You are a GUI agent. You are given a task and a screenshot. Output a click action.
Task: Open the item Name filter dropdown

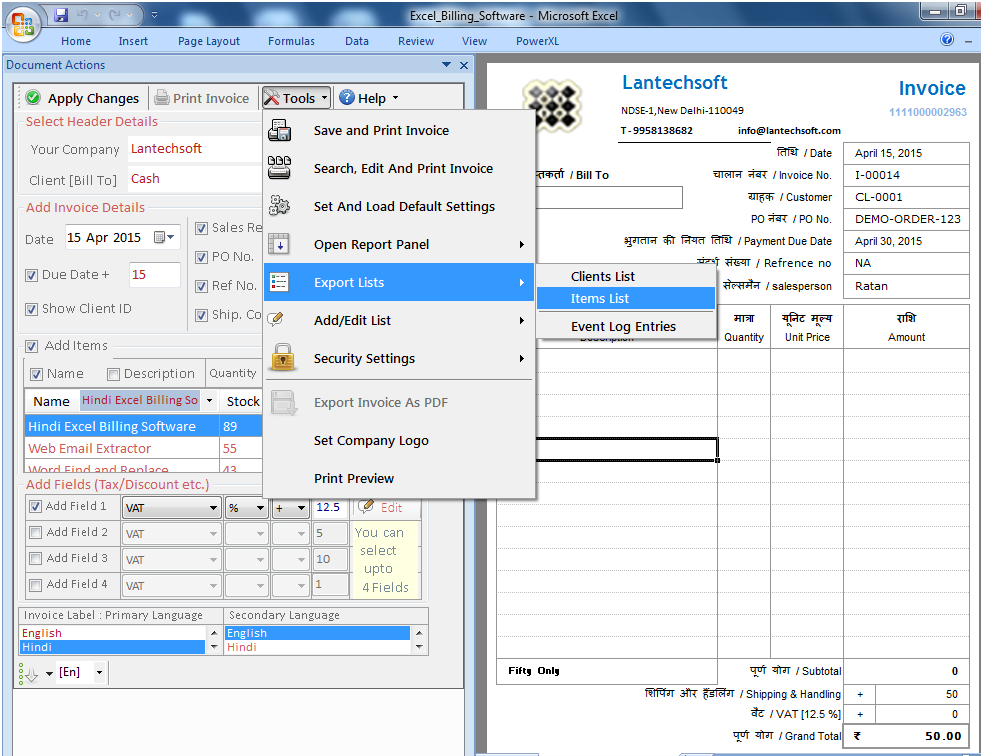pos(210,401)
